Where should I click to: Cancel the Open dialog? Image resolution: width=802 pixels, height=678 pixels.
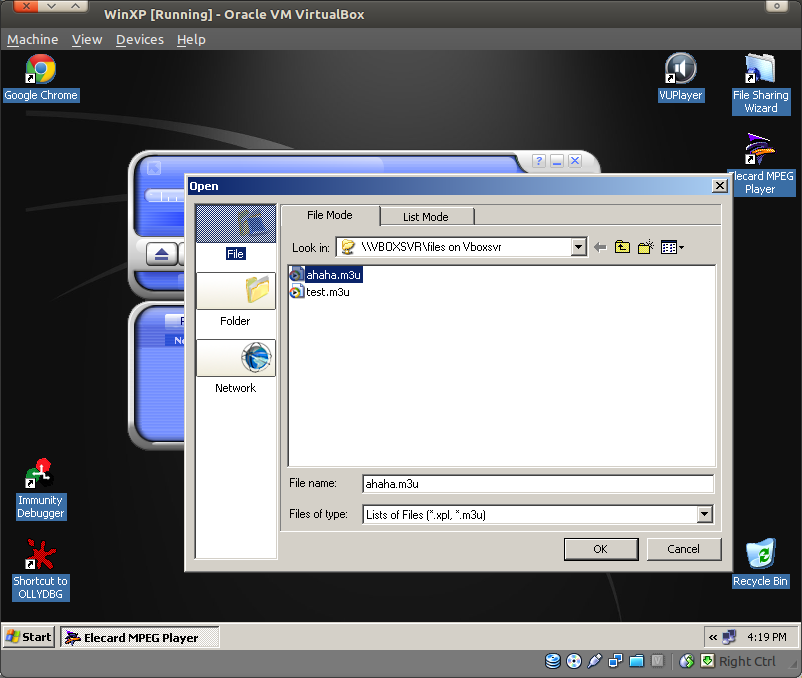(x=683, y=549)
